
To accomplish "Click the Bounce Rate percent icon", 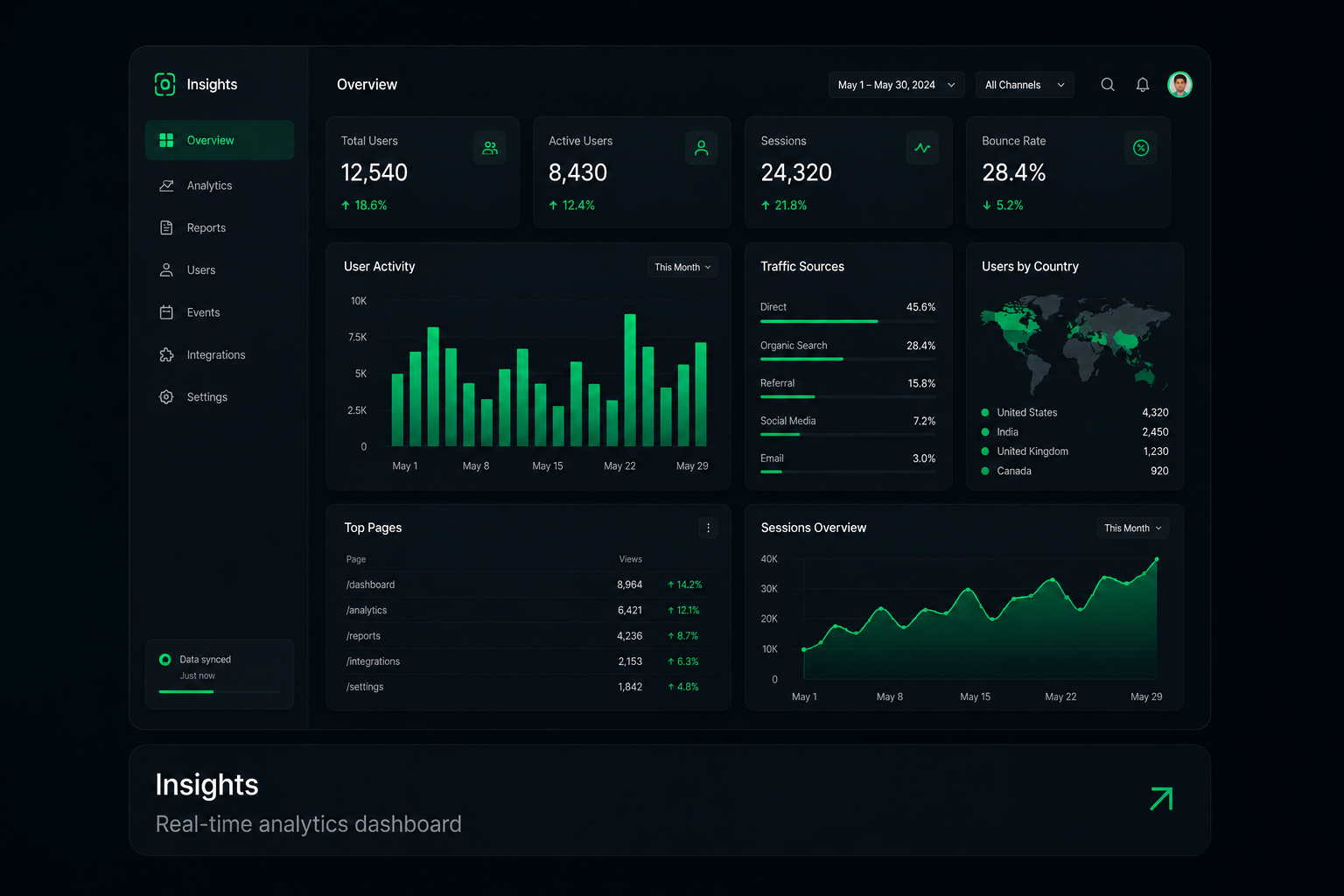I will [1140, 148].
